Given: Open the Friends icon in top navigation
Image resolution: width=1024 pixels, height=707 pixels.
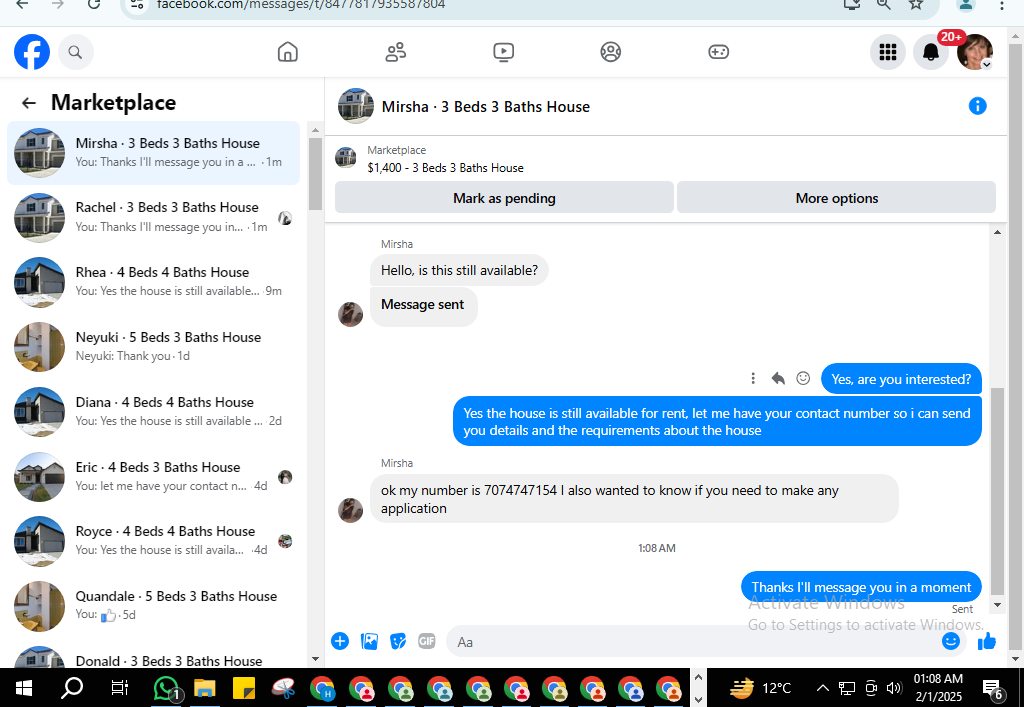Looking at the screenshot, I should point(396,52).
